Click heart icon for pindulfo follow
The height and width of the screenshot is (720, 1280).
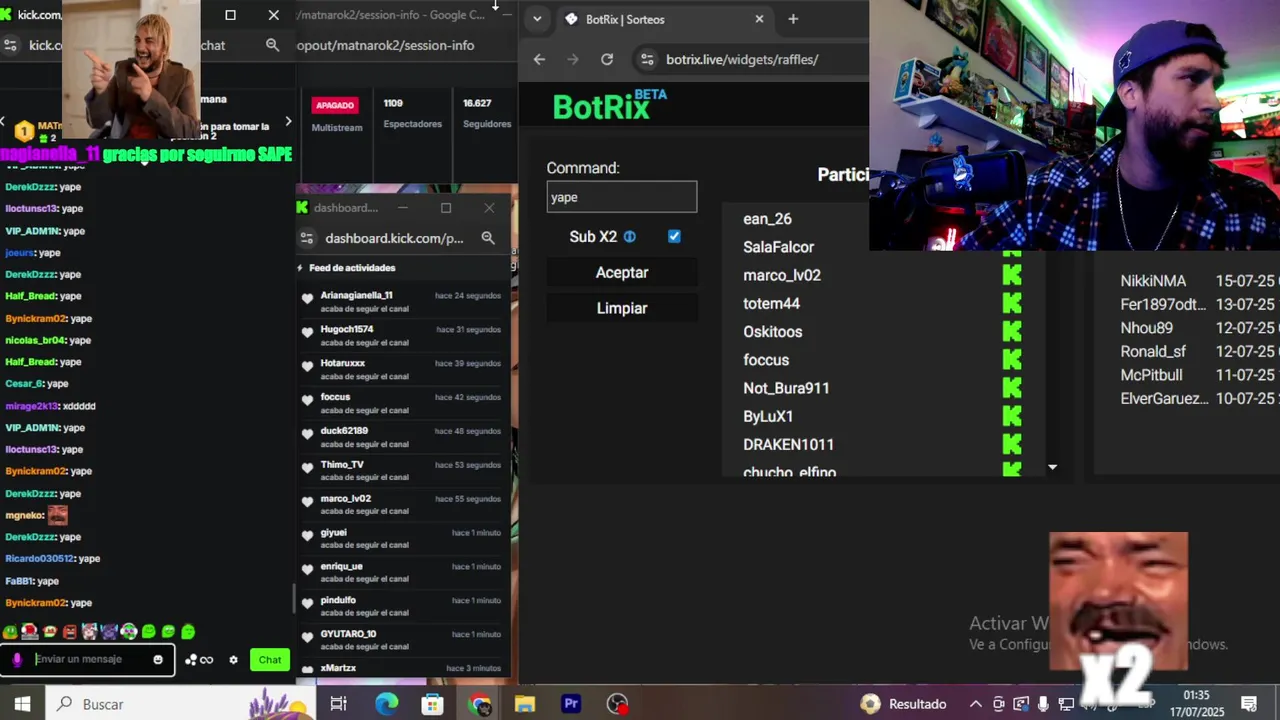click(308, 604)
